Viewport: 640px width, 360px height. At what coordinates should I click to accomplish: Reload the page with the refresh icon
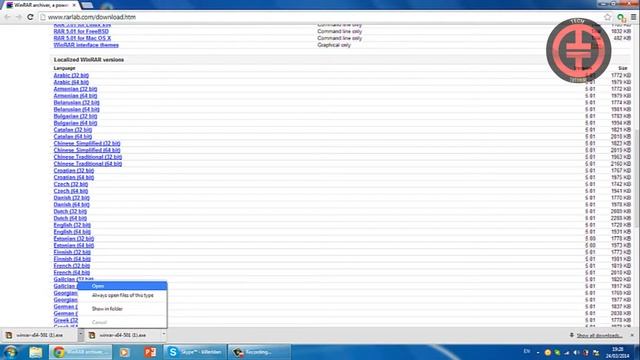[30, 17]
